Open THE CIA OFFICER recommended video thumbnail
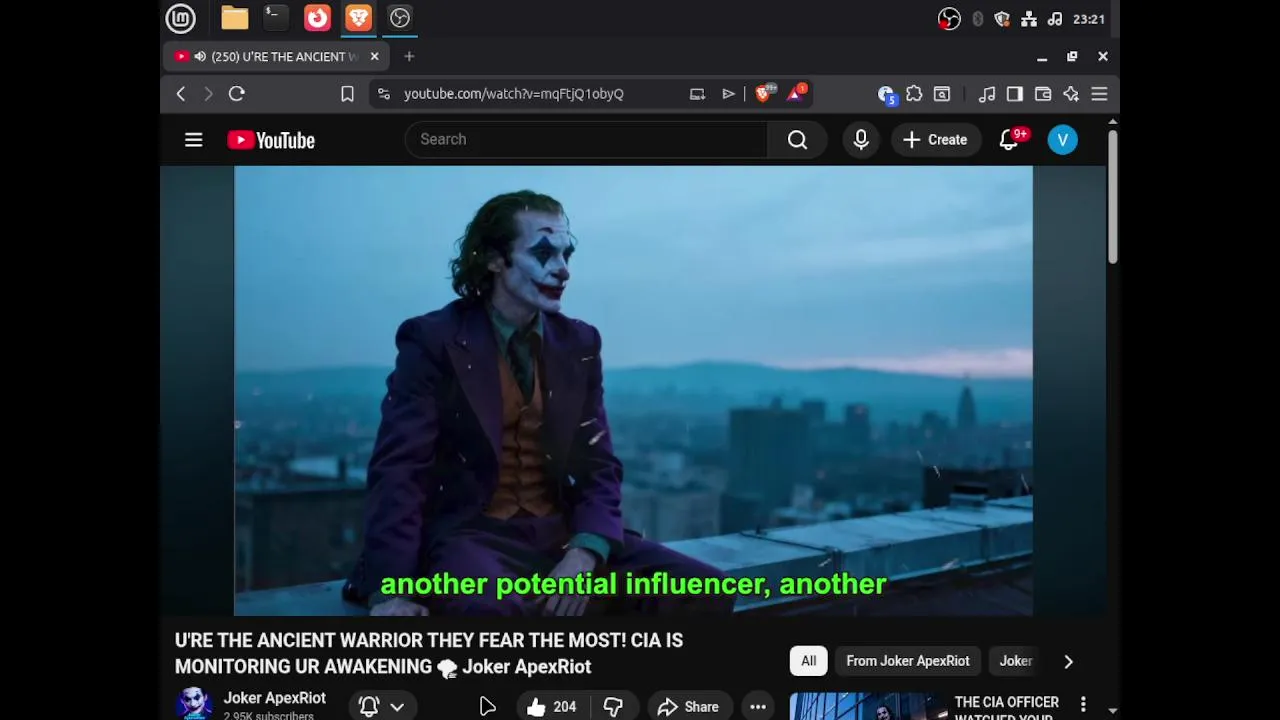This screenshot has height=720, width=1280. (x=868, y=707)
